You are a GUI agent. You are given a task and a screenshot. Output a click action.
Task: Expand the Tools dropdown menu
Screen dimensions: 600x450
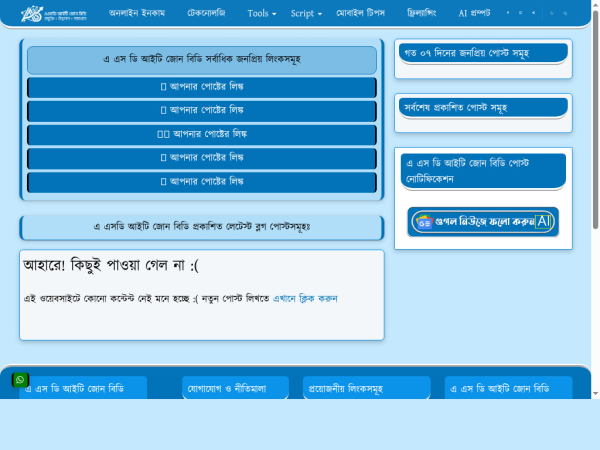tap(262, 13)
